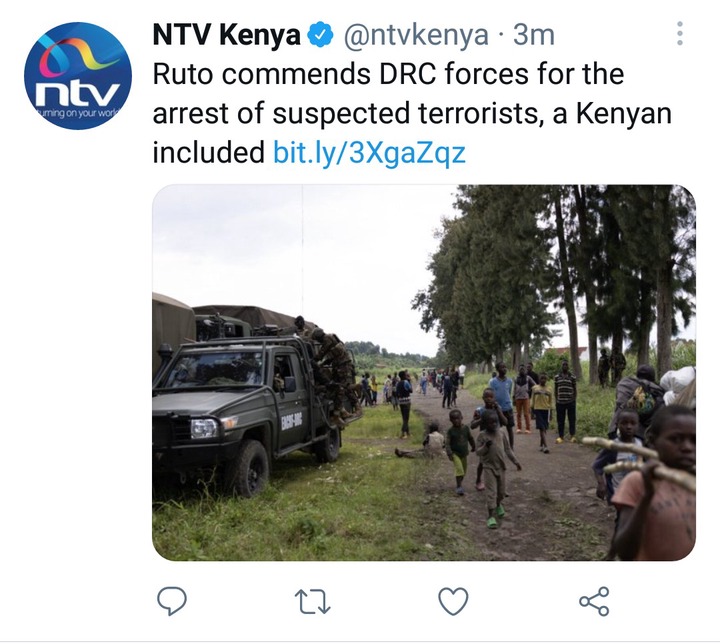Click the NTV Kenya display name

(226, 35)
